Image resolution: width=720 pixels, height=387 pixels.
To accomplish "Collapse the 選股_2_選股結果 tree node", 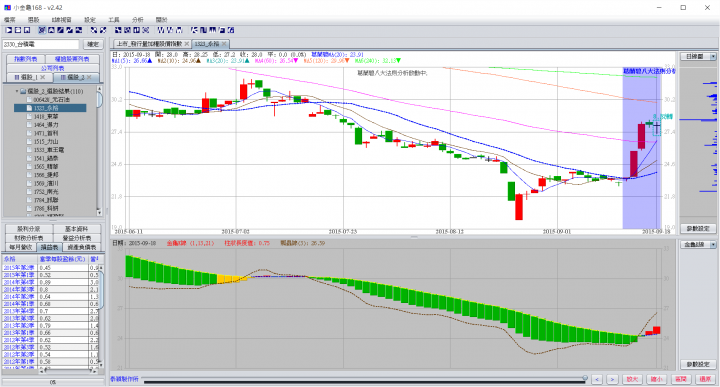I will point(17,91).
